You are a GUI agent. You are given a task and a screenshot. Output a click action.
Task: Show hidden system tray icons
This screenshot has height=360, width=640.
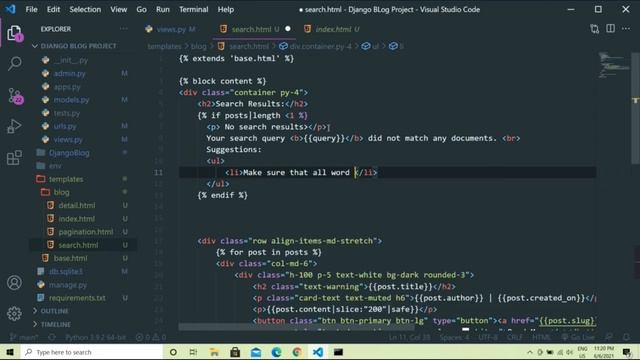[x=529, y=352]
